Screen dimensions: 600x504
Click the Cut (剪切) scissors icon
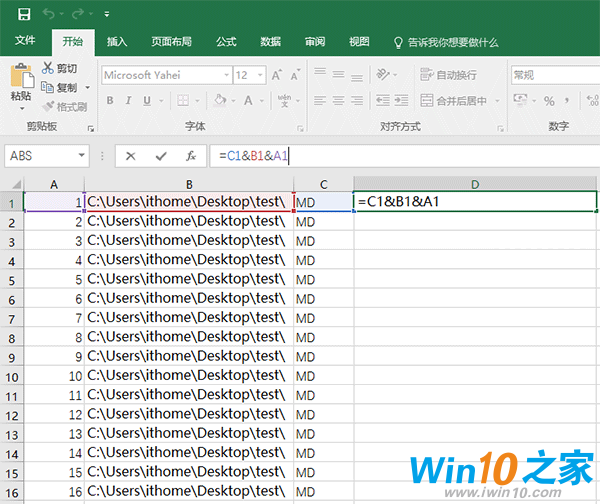(48, 68)
